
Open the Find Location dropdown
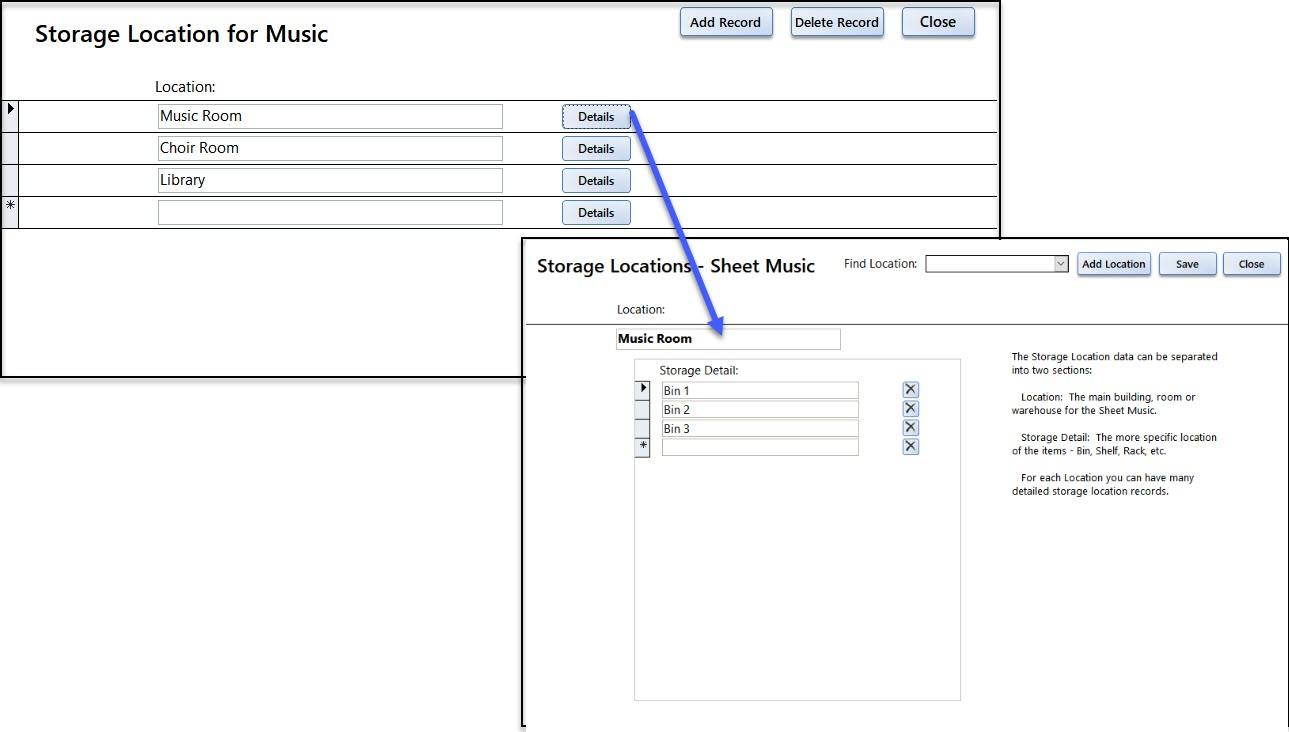pos(1061,264)
